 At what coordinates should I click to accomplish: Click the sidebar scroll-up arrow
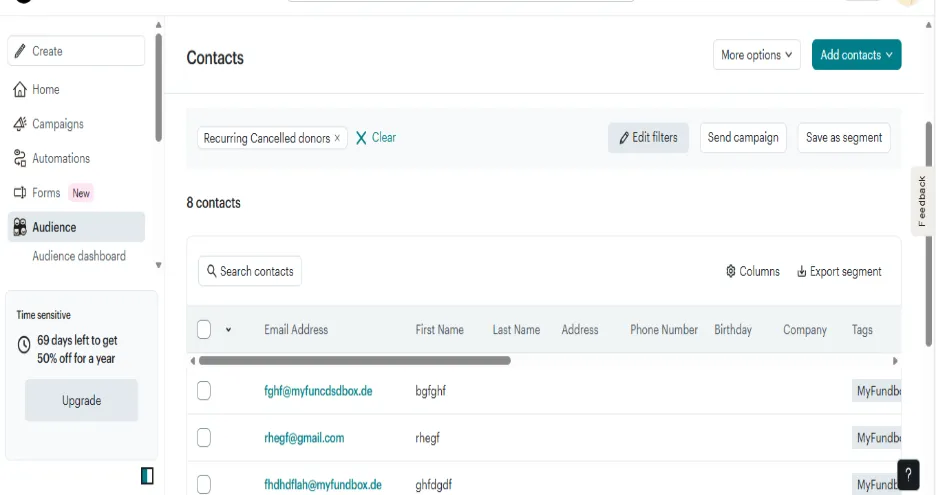click(158, 25)
